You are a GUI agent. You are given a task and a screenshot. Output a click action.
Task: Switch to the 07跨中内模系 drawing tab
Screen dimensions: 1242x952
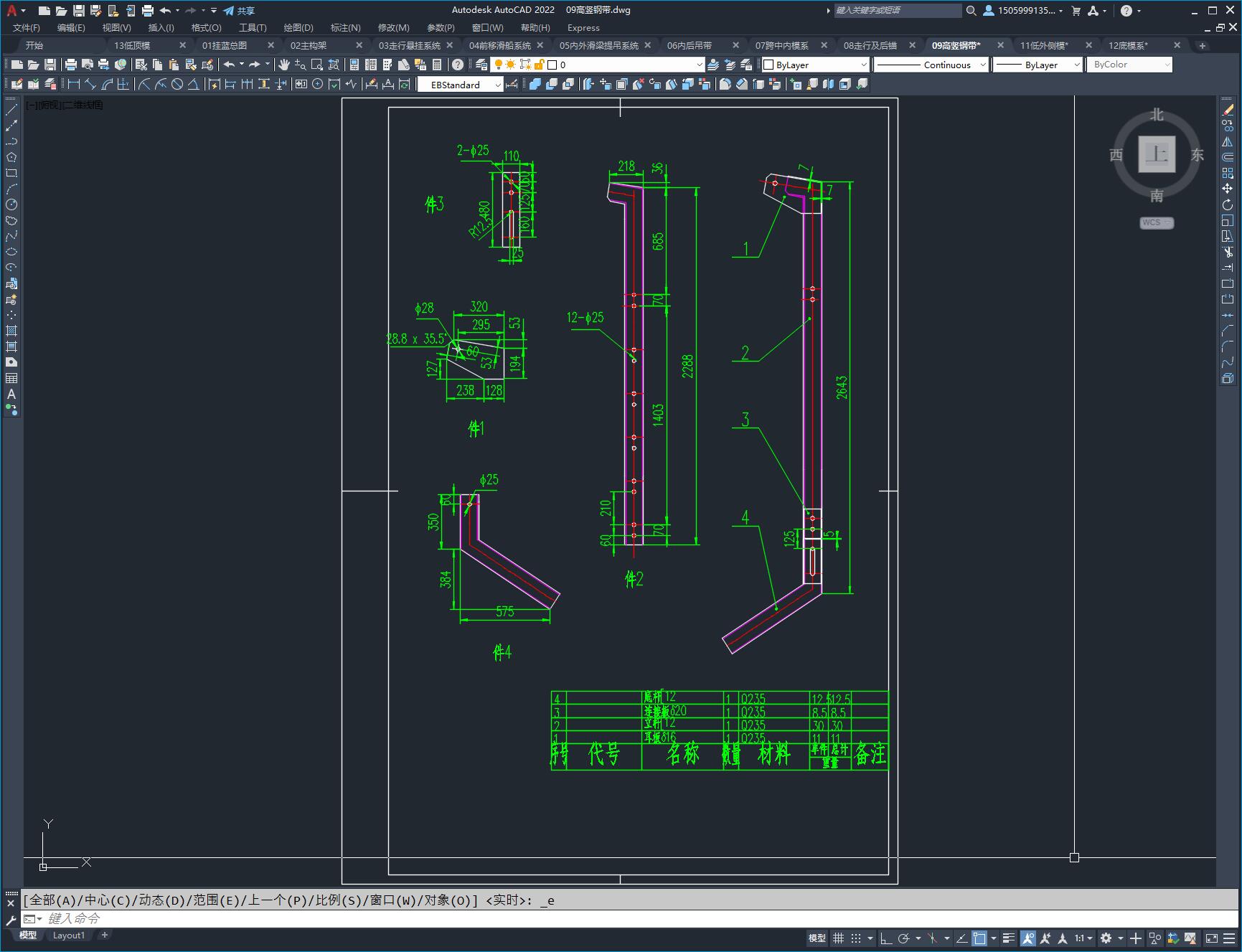(781, 45)
